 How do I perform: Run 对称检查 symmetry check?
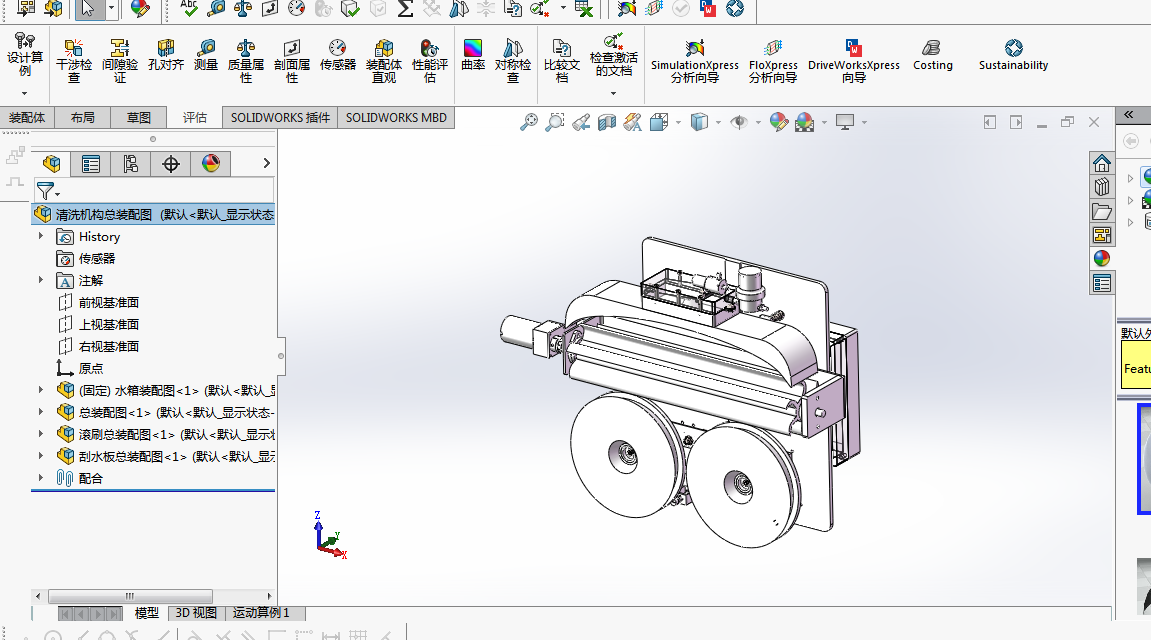[512, 61]
